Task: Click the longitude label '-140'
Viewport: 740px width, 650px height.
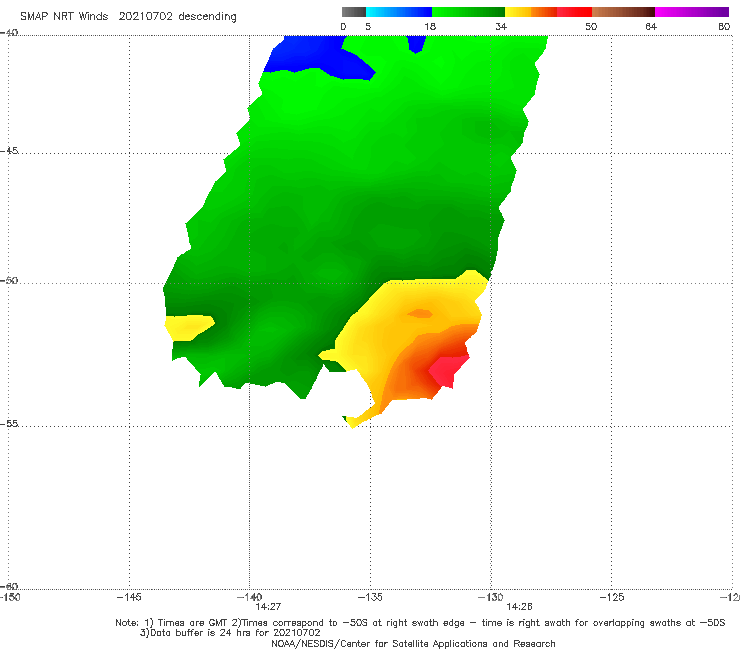Action: (249, 597)
